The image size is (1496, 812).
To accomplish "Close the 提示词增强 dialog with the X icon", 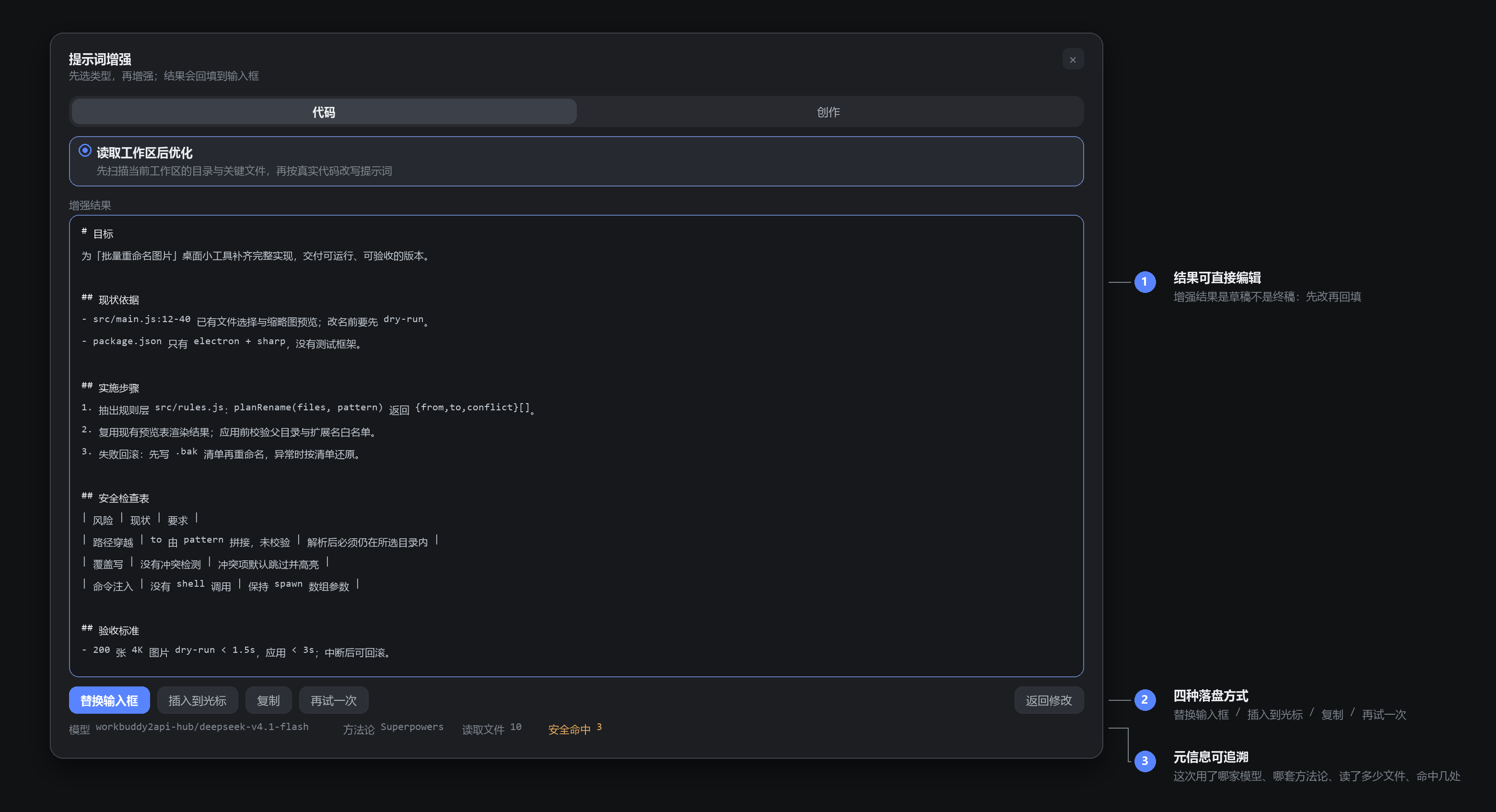I will 1072,60.
